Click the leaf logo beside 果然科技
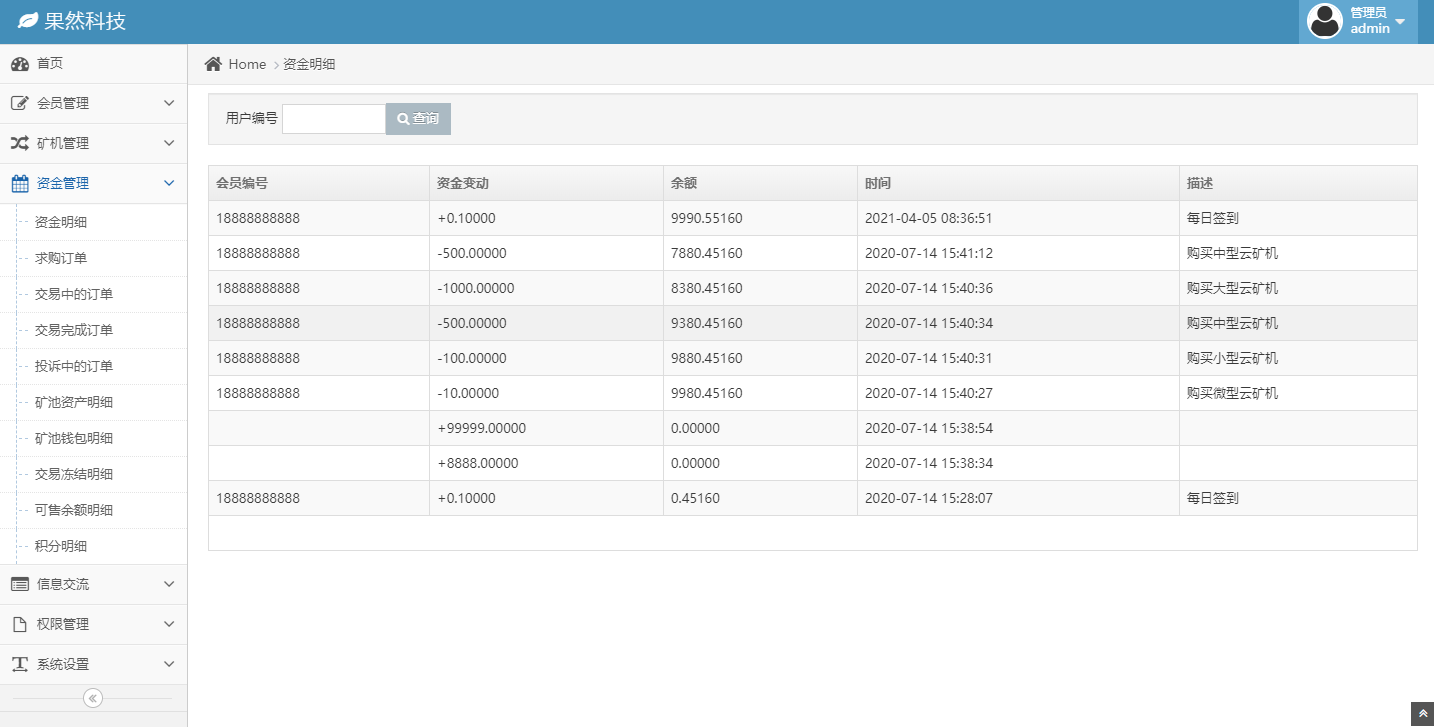The width and height of the screenshot is (1434, 727). (x=28, y=21)
